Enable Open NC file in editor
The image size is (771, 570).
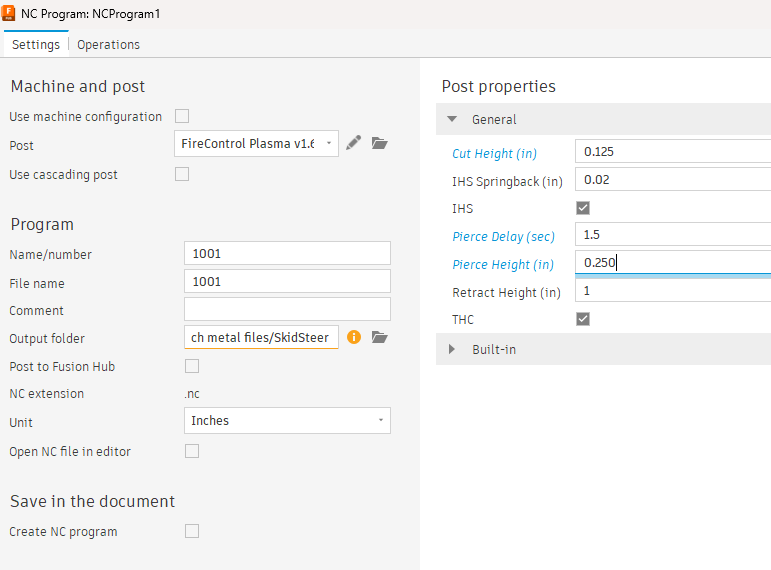coord(192,451)
